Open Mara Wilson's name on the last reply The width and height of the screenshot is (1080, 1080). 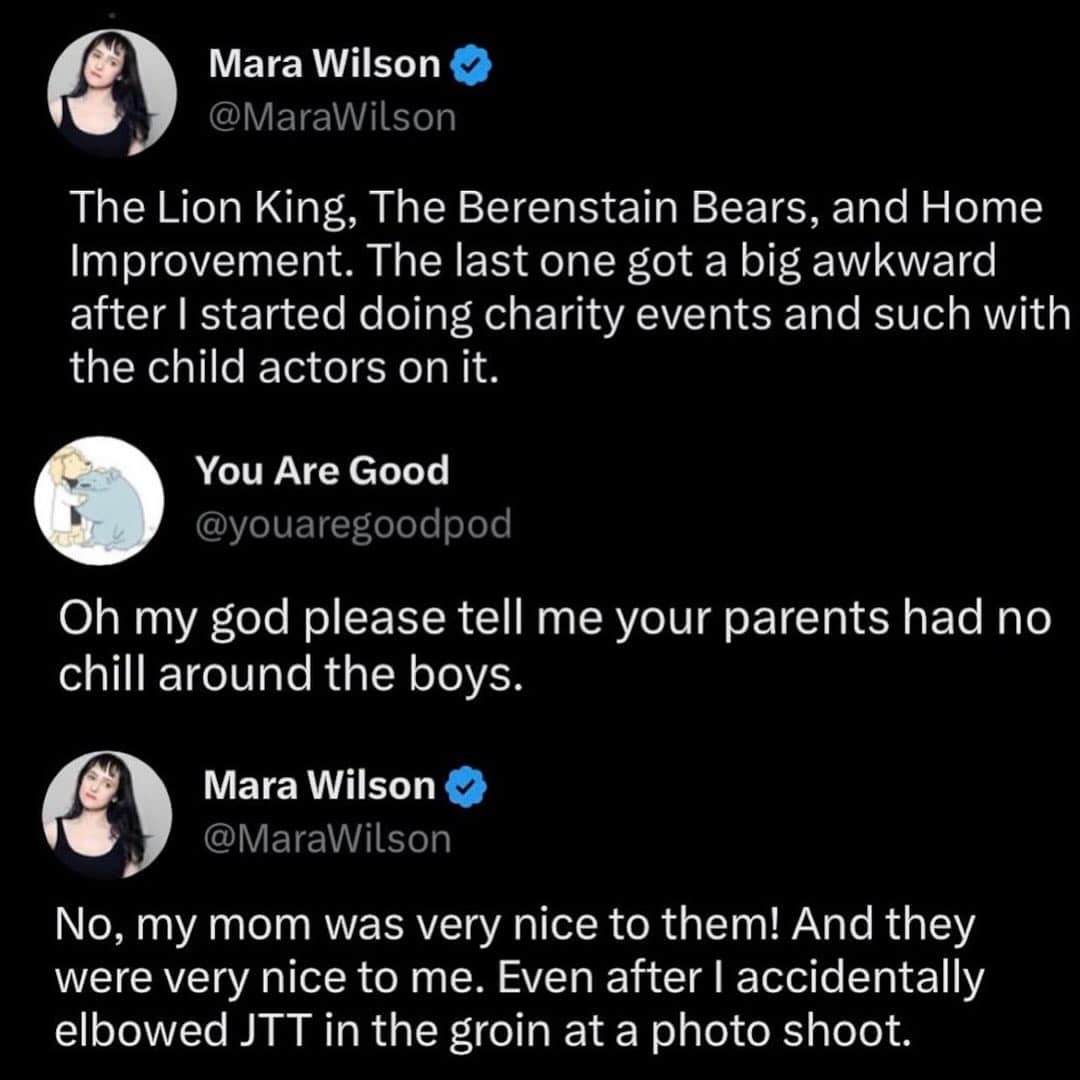pyautogui.click(x=319, y=787)
